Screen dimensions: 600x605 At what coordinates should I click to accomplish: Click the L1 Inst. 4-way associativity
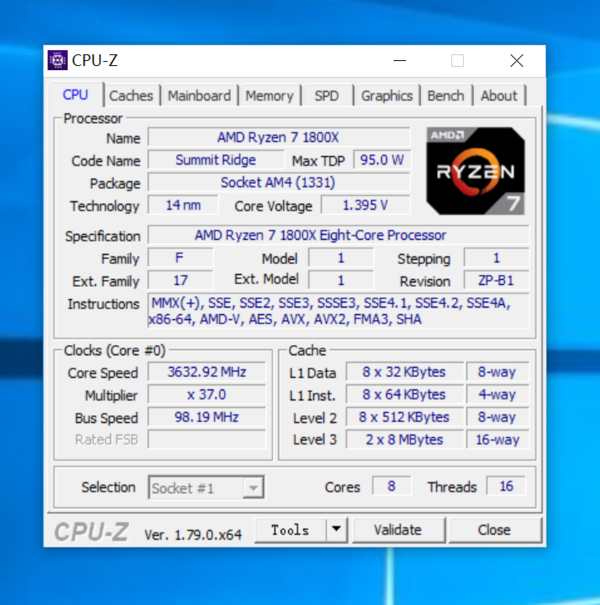[x=497, y=395]
